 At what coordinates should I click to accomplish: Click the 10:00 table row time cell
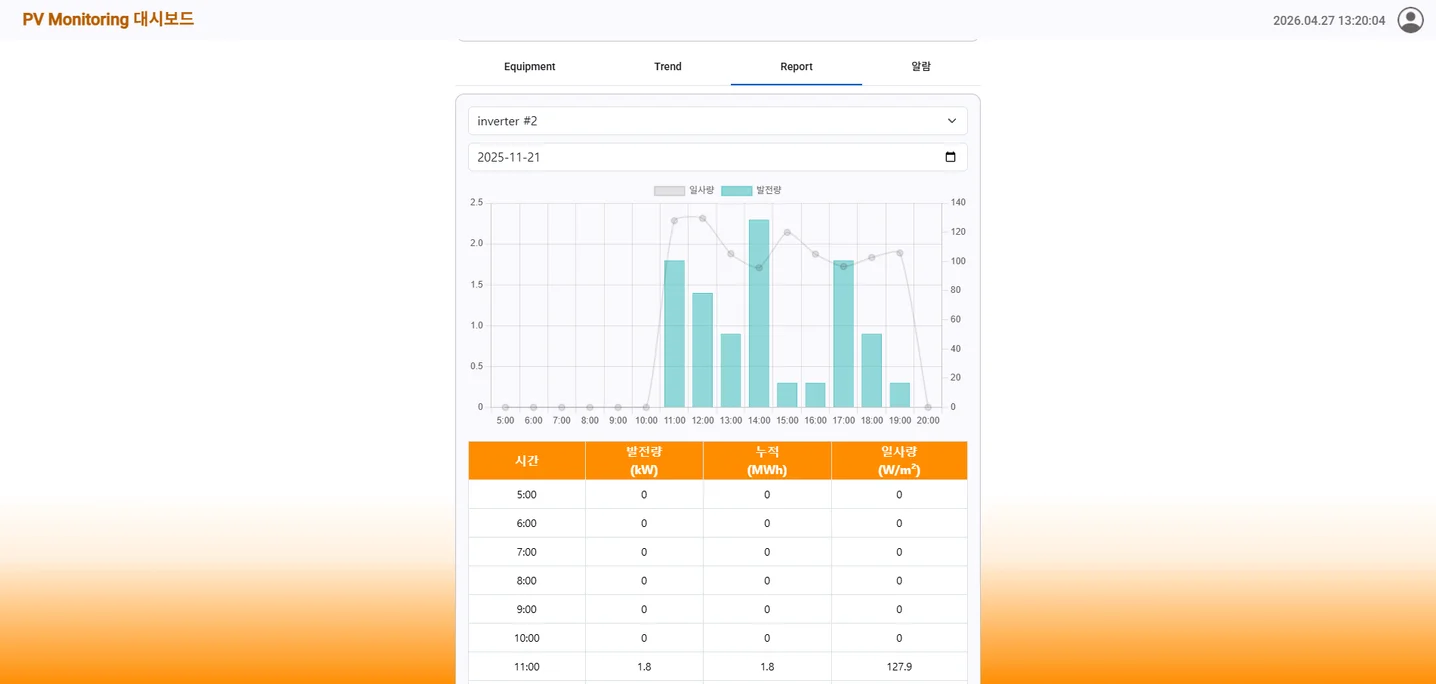[x=527, y=638]
